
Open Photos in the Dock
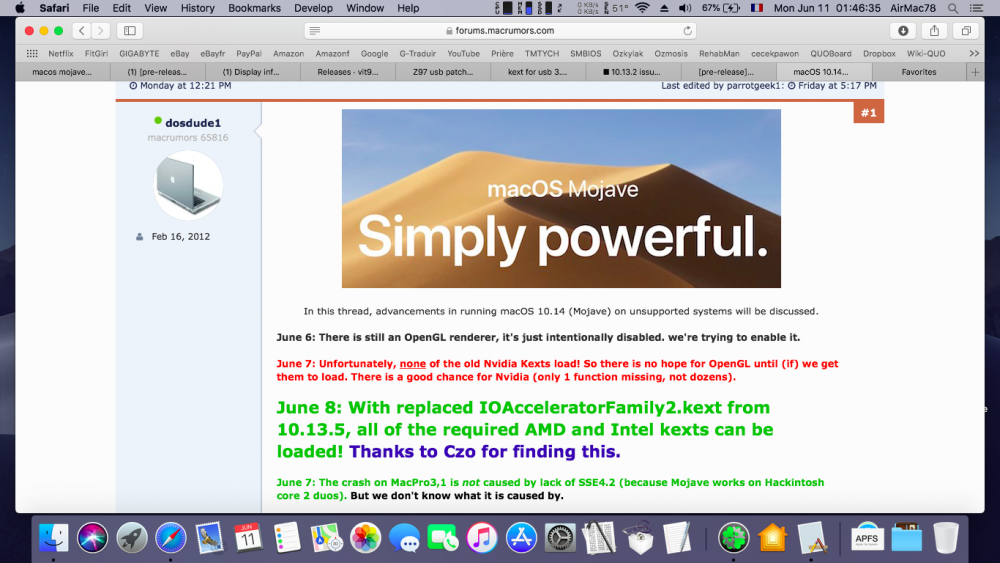[365, 537]
